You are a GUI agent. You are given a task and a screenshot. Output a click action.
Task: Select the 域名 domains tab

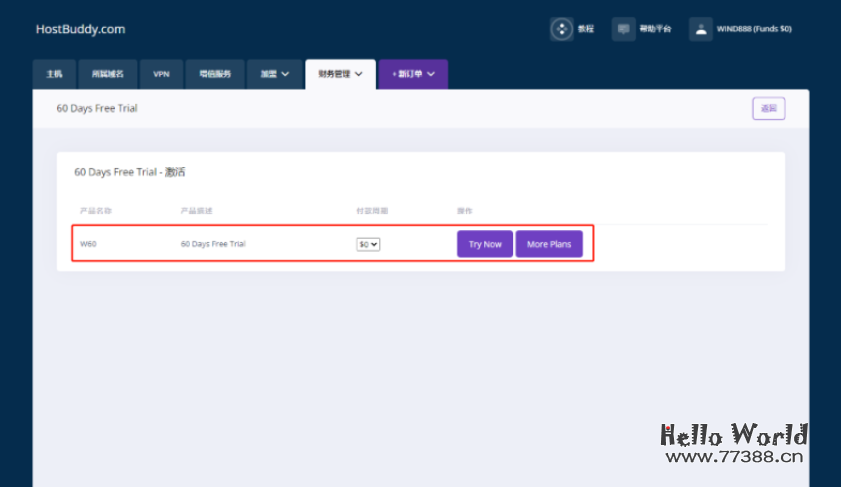108,74
